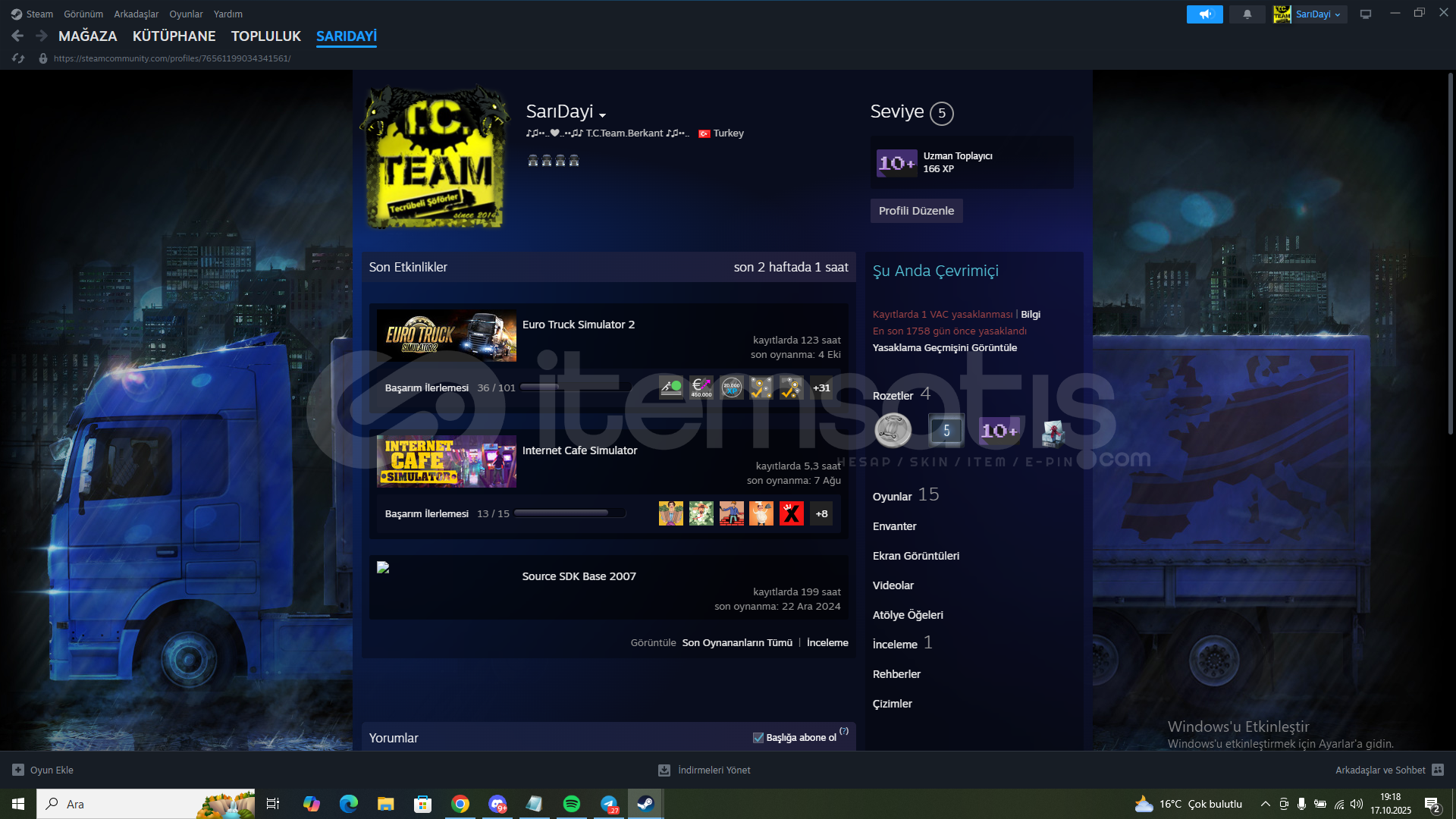Open the Görünüm menu
The image size is (1456, 819).
(x=83, y=14)
